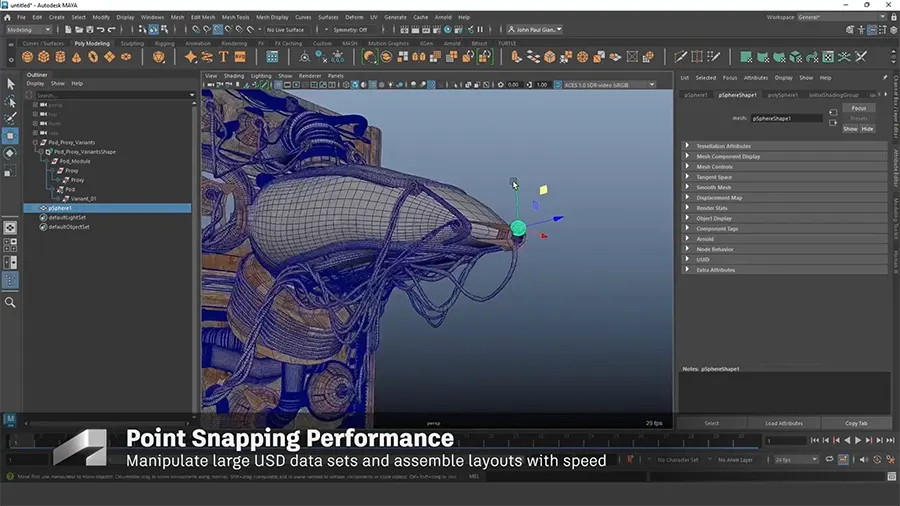Open the John Paul Gian... account dropdown
The image size is (900, 506).
535,29
